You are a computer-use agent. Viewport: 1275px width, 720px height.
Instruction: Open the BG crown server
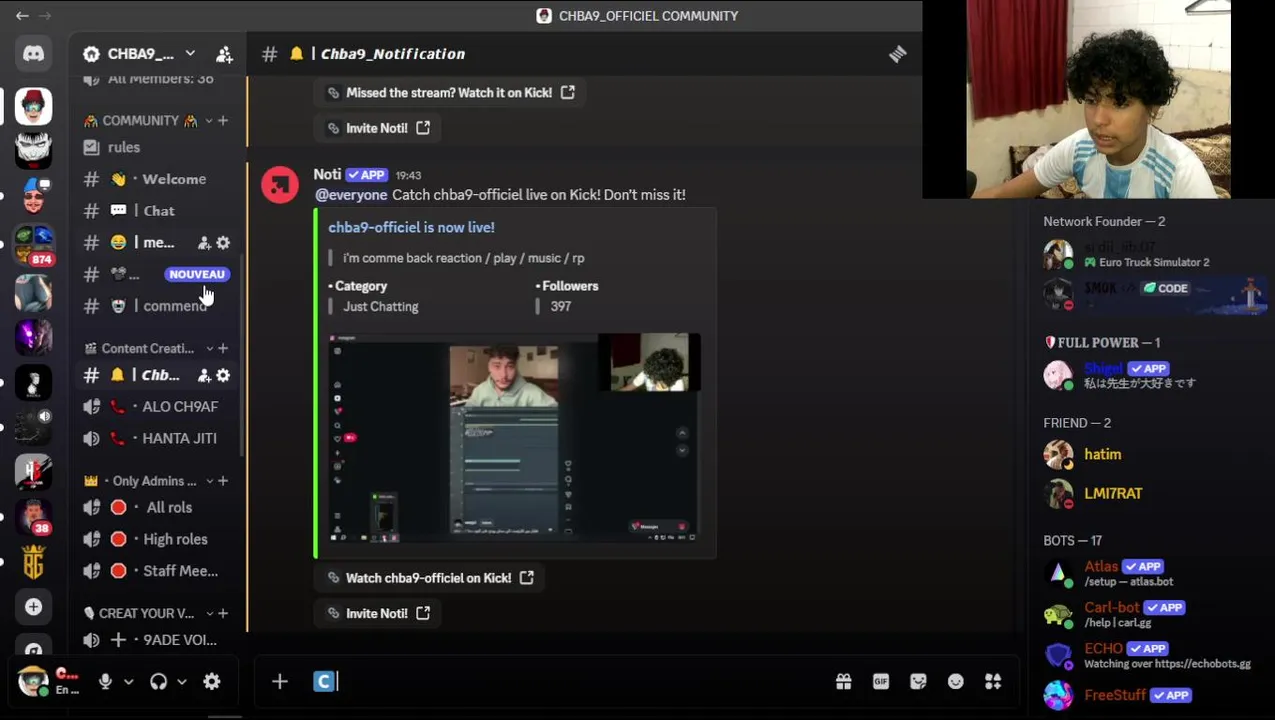point(34,562)
